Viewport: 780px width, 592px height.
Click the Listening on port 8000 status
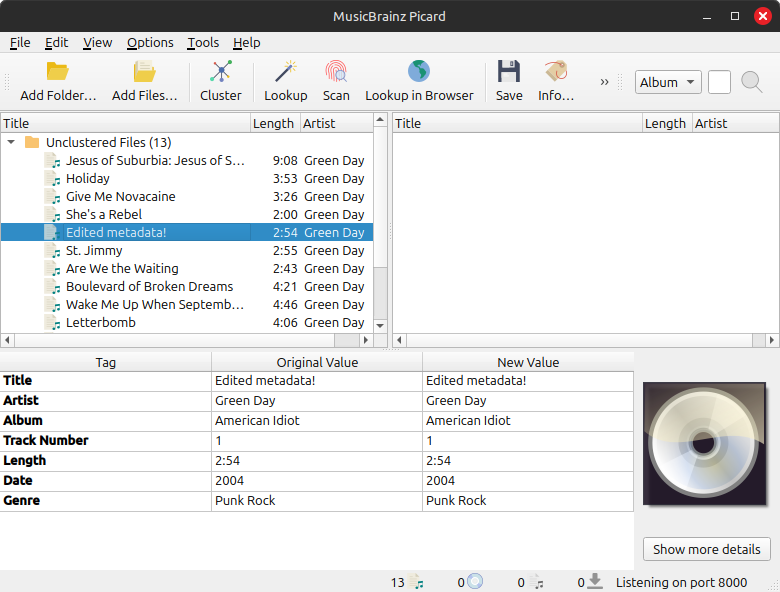pyautogui.click(x=681, y=582)
